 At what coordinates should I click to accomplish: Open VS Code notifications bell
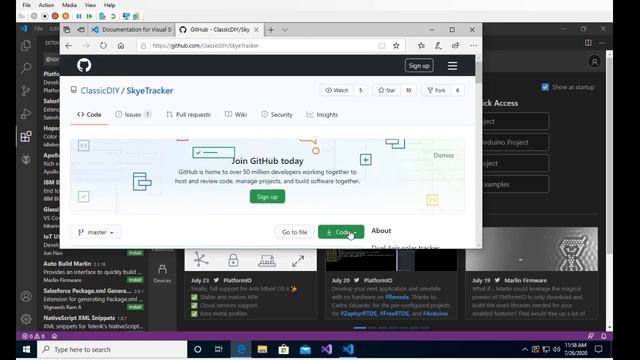click(x=604, y=336)
